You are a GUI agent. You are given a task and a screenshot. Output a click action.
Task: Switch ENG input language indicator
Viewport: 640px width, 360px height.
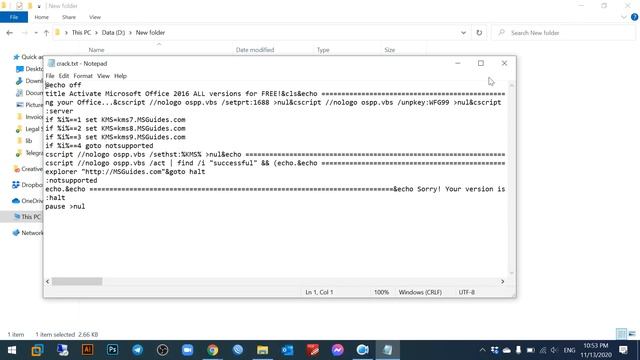(x=569, y=350)
